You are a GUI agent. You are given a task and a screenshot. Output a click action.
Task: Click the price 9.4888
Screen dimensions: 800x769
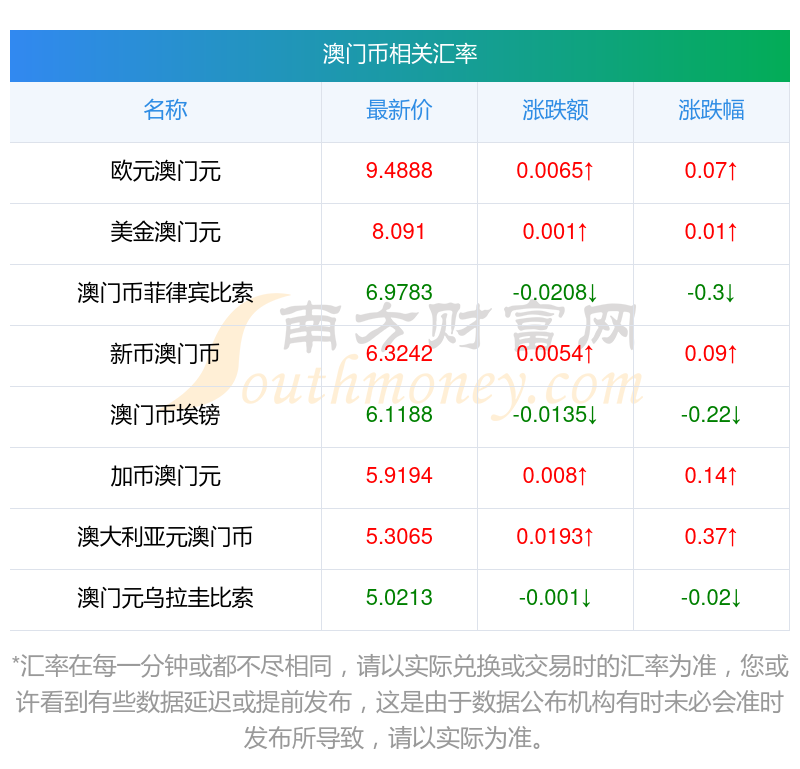[399, 170]
